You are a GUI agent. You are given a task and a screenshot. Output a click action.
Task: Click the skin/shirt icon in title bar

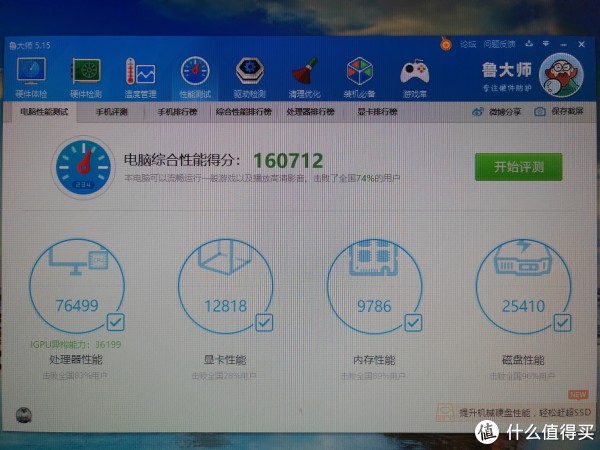tap(529, 44)
